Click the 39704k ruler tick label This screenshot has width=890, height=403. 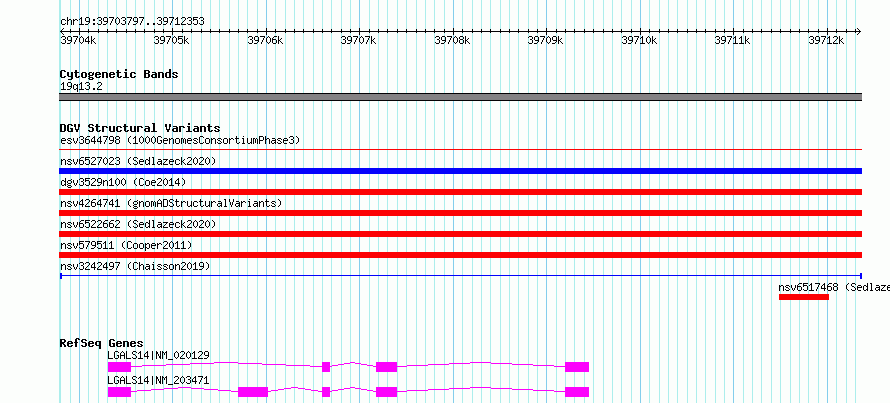78,41
